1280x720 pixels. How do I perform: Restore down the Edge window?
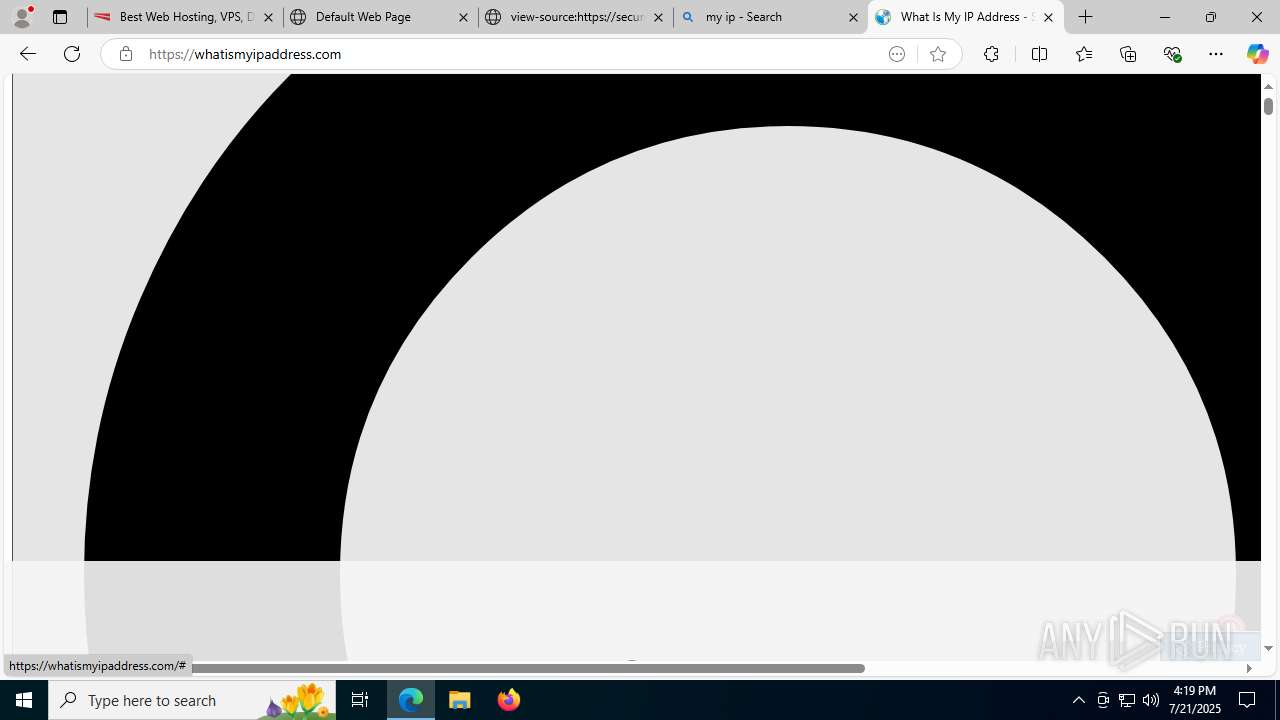[x=1210, y=17]
